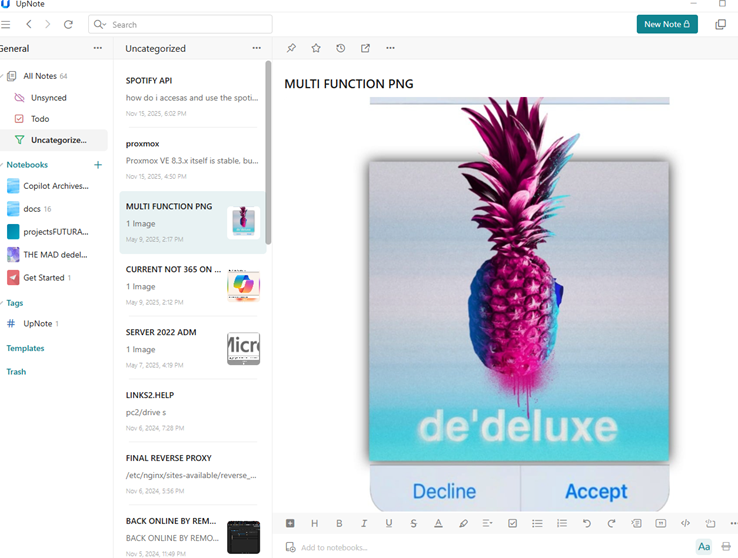
Task: Bookmark note with the star icon
Action: tap(316, 48)
